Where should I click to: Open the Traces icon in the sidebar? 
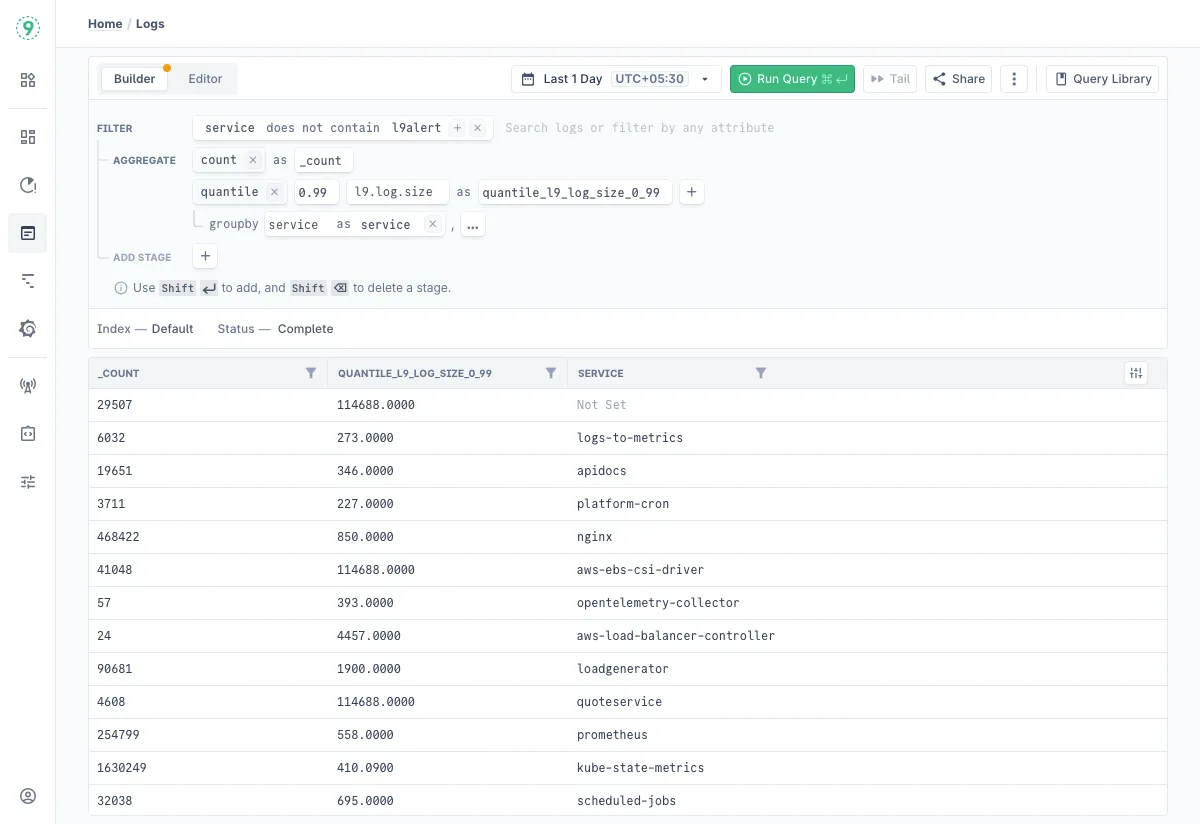28,281
